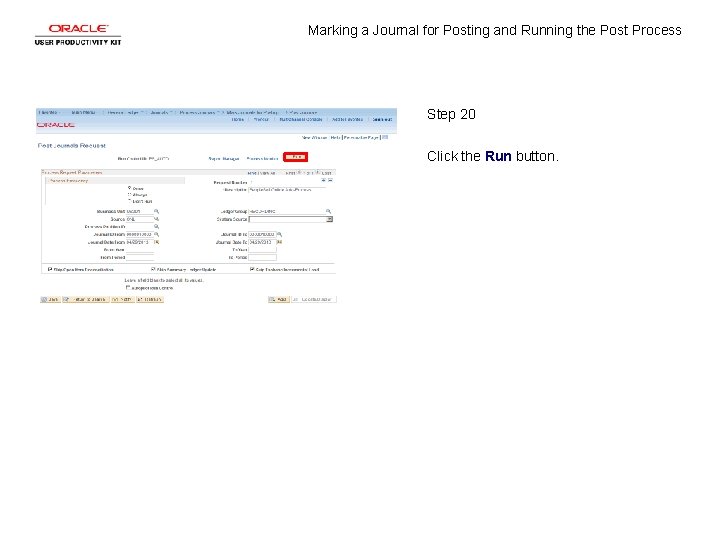Click the Notify button
Image resolution: width=720 pixels, height=540 pixels.
point(123,299)
